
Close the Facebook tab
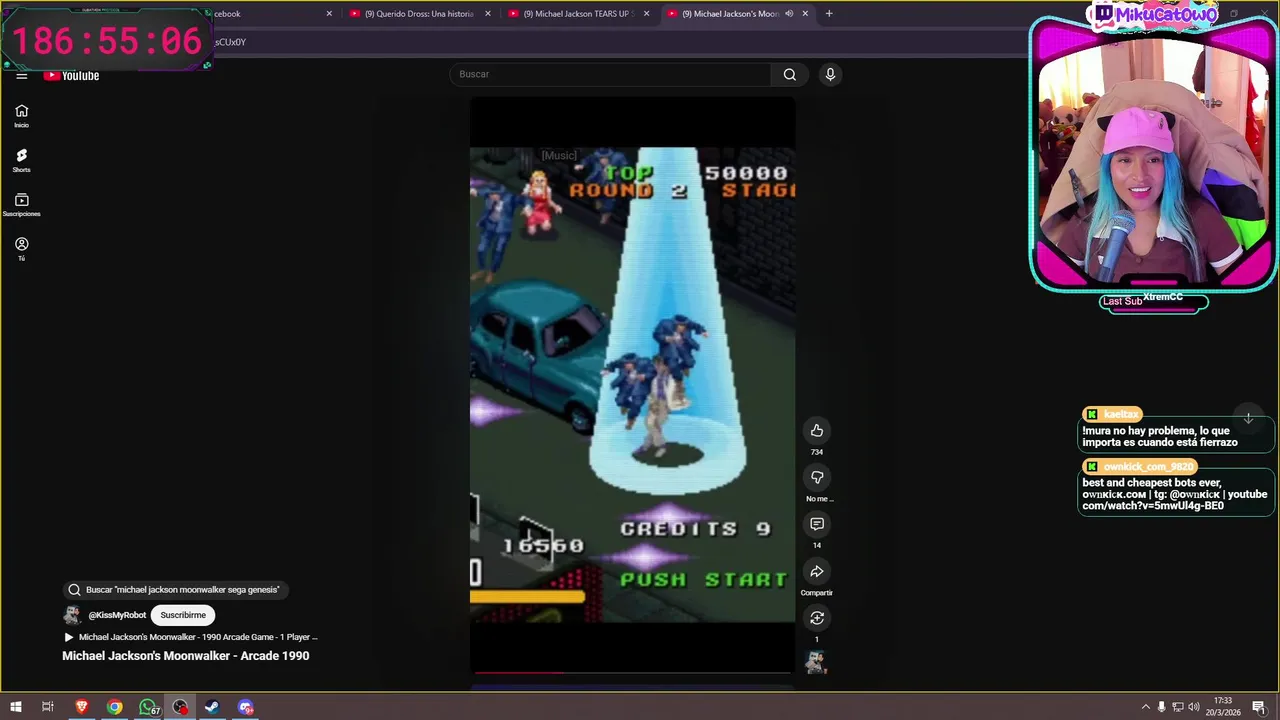329,14
